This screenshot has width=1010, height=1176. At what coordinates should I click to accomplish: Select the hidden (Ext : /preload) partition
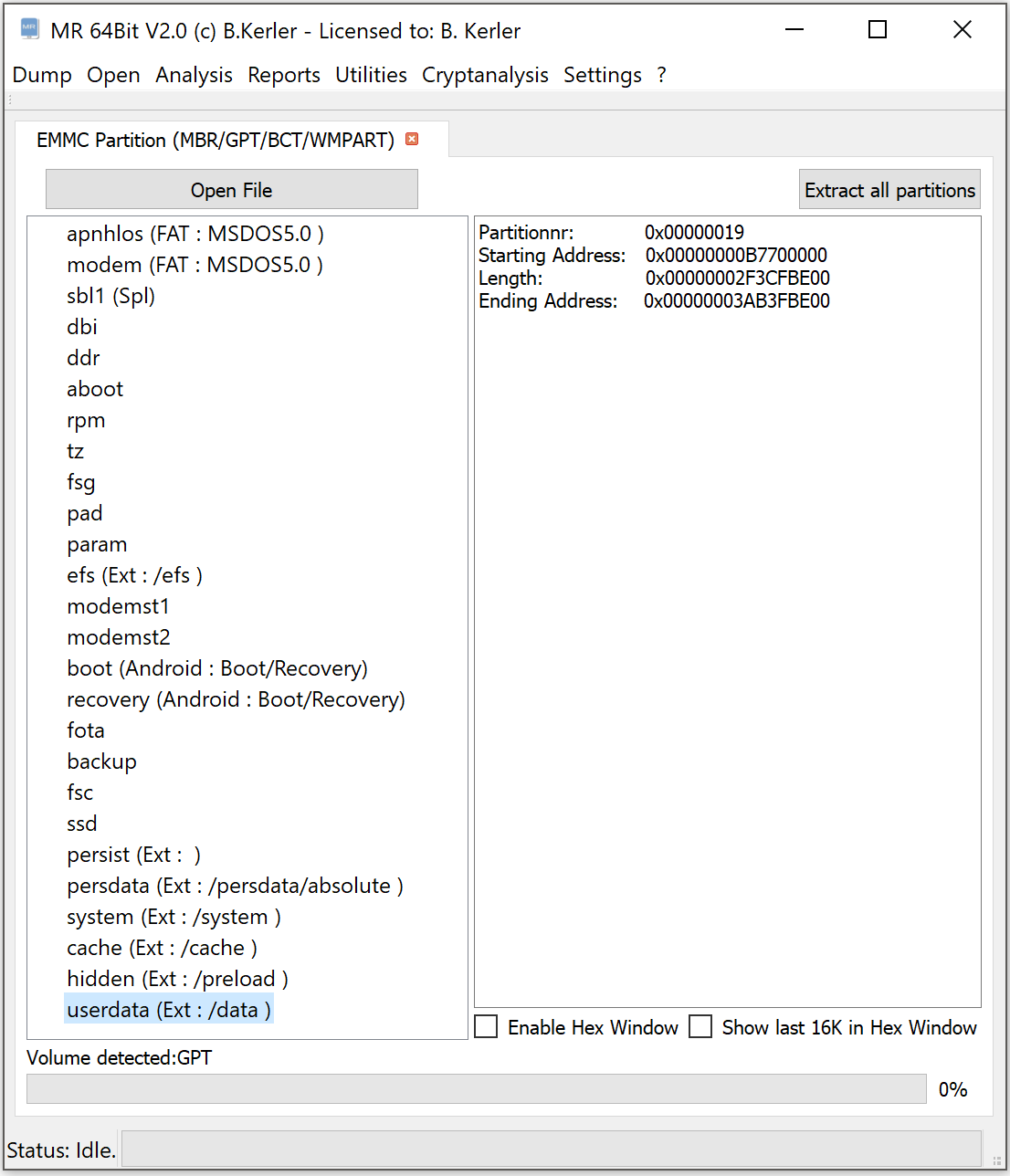point(177,979)
